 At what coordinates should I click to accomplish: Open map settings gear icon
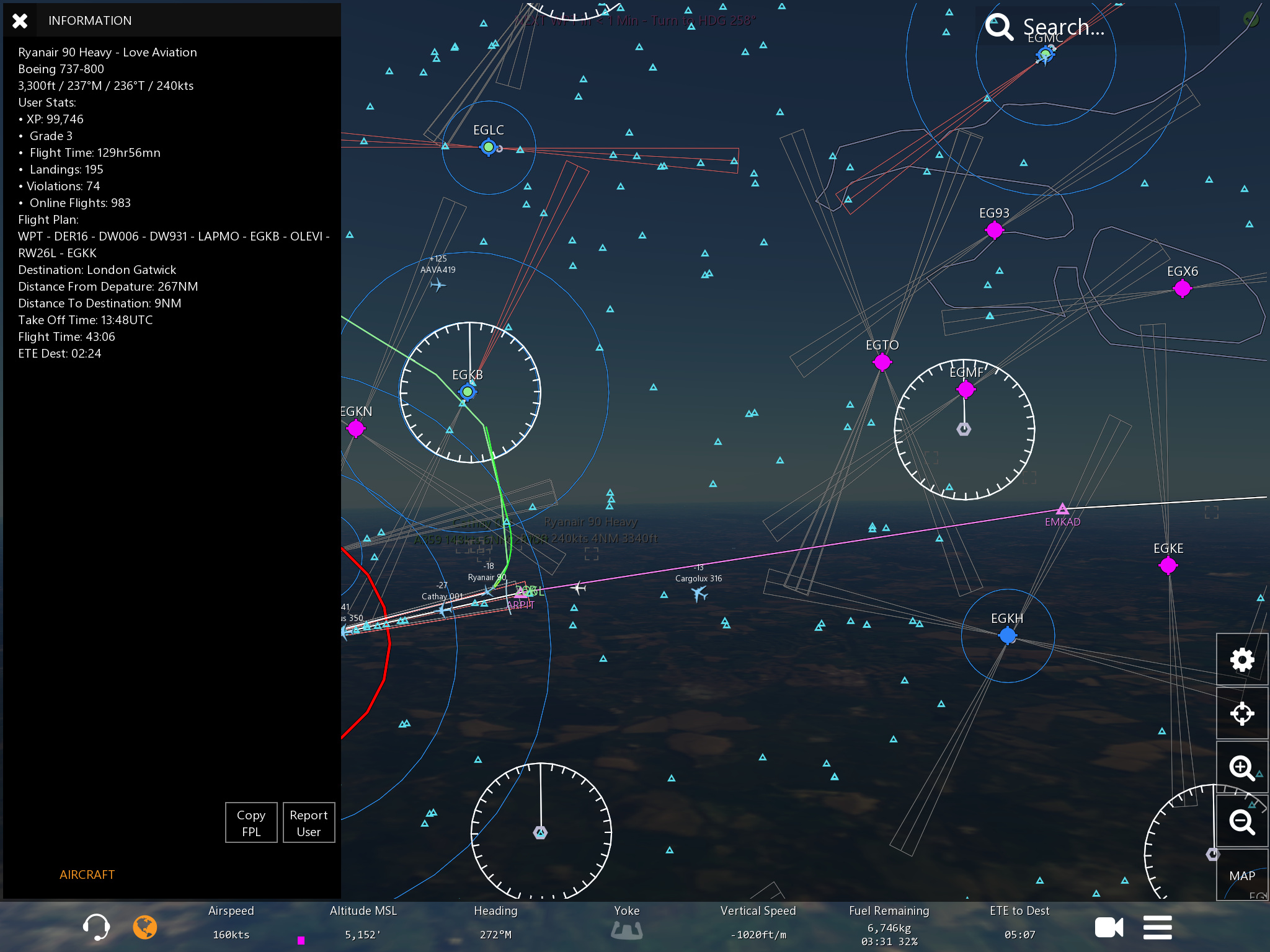[x=1241, y=659]
